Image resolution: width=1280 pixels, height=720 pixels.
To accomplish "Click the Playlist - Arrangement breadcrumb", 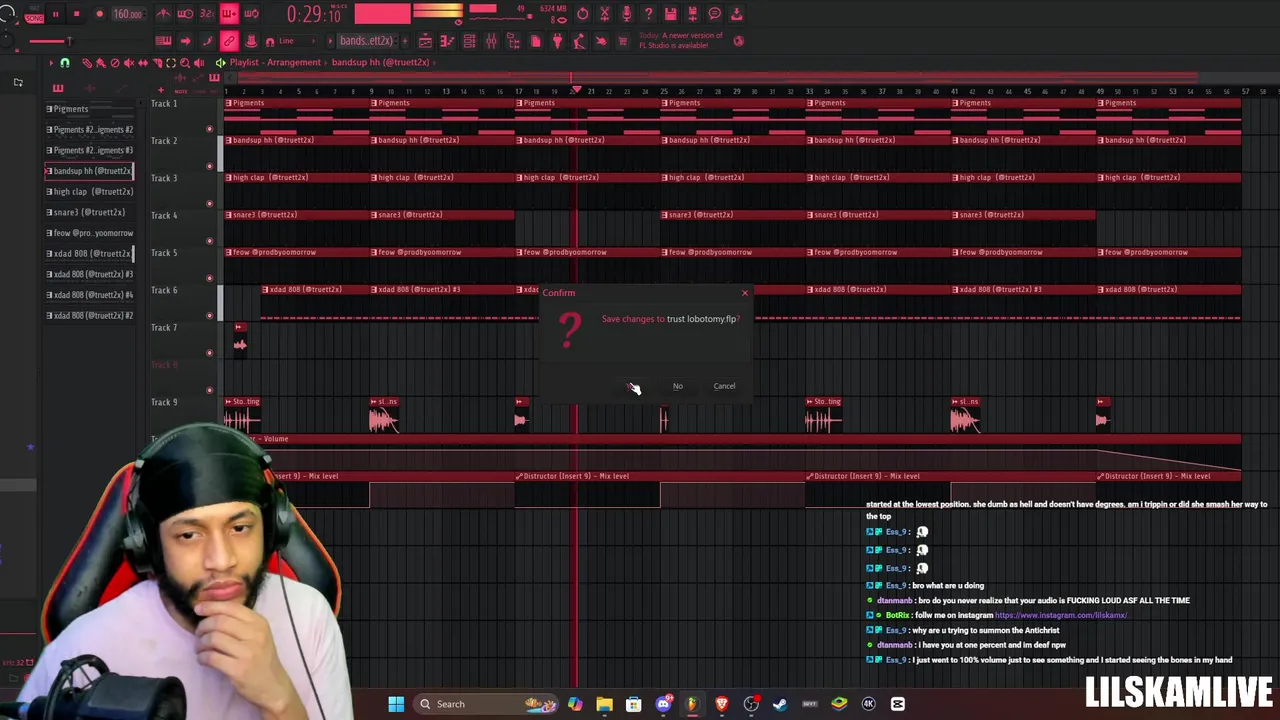I will (x=275, y=62).
